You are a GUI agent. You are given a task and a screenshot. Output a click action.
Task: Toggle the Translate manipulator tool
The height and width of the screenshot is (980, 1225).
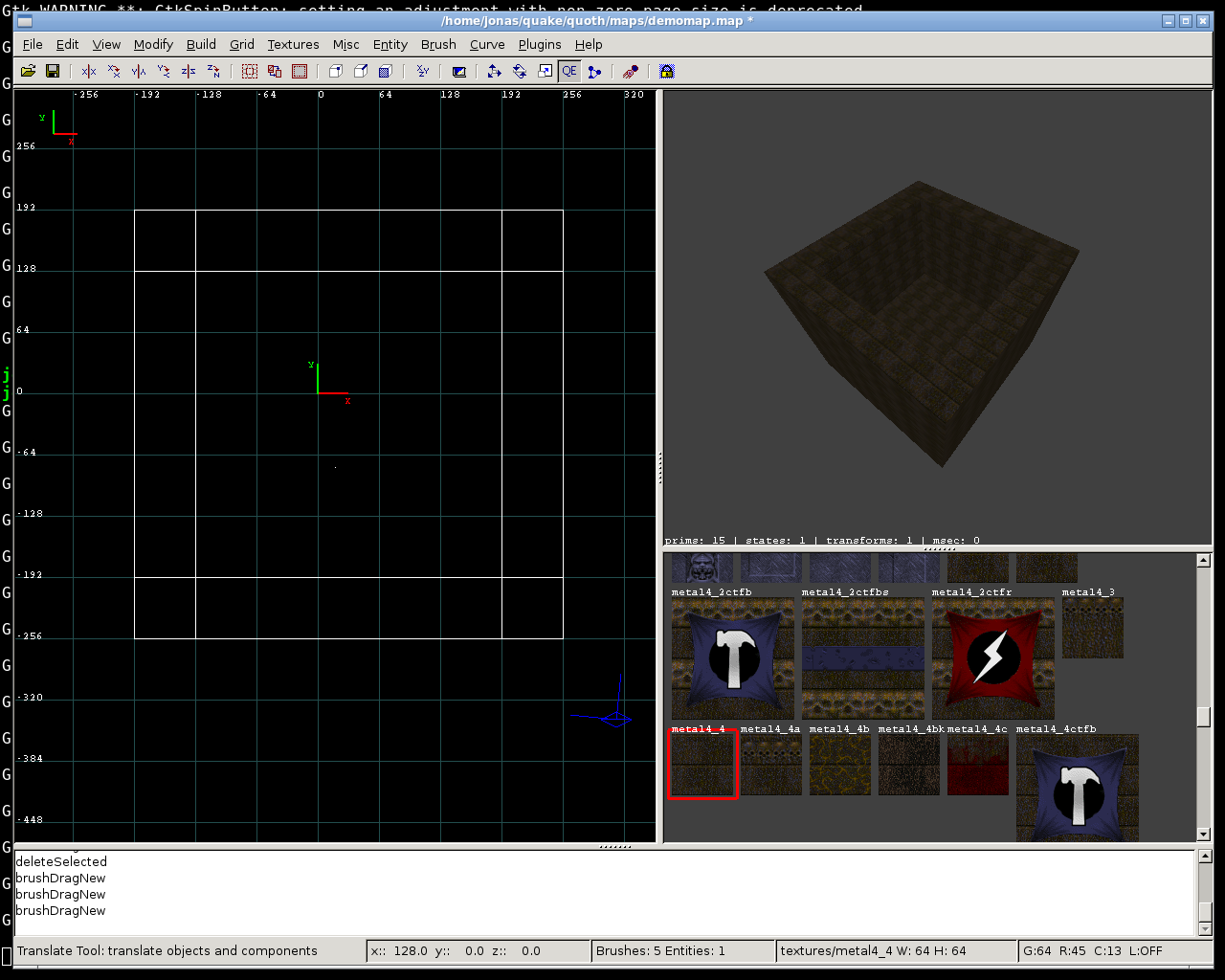494,71
